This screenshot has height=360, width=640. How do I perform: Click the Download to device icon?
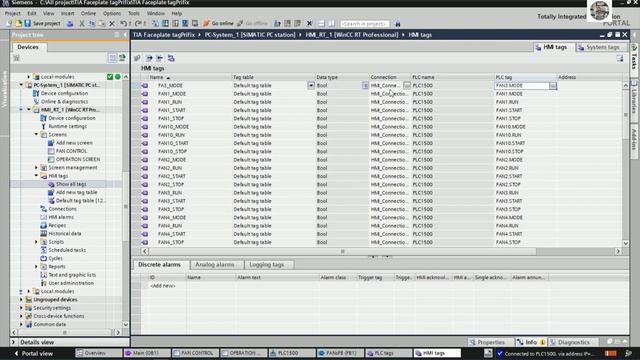click(x=165, y=23)
